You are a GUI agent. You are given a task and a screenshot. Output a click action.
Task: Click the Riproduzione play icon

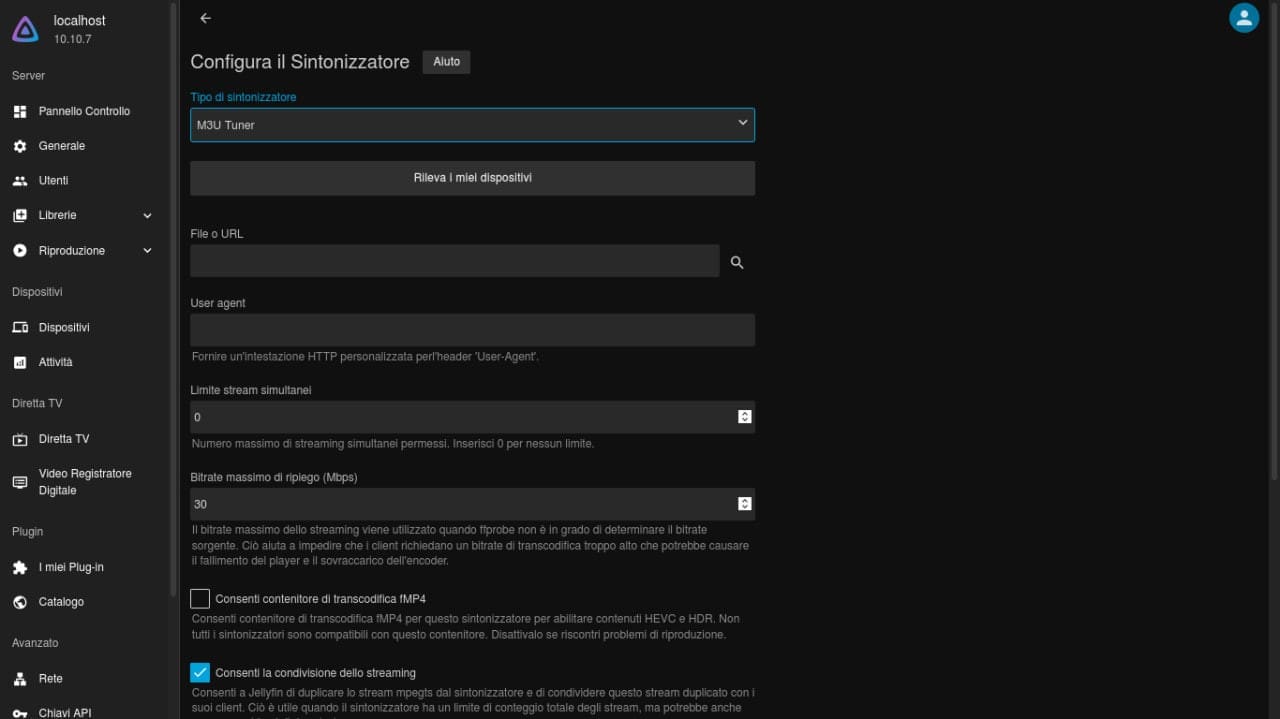tap(20, 251)
